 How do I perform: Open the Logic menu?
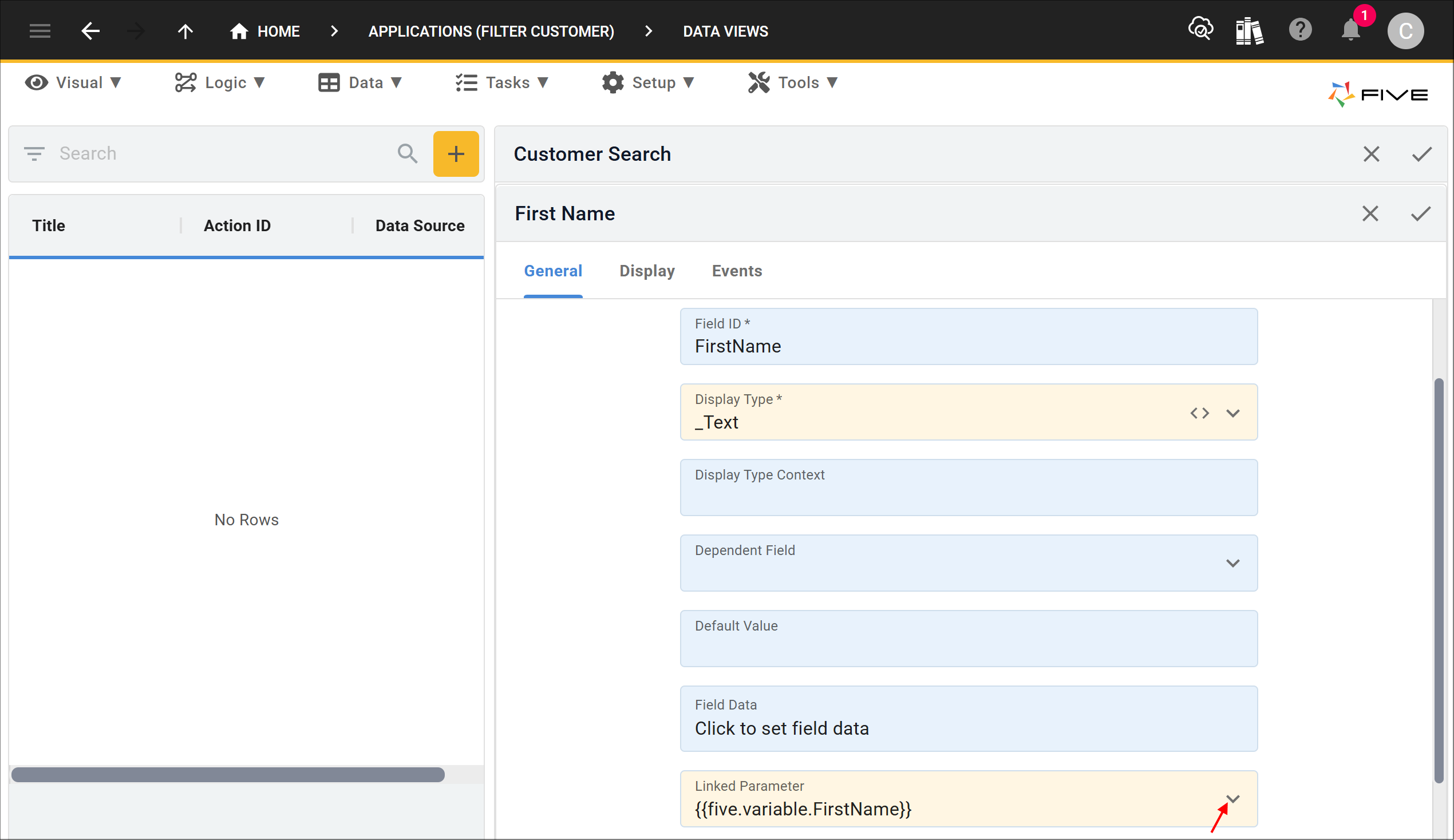pyautogui.click(x=219, y=82)
